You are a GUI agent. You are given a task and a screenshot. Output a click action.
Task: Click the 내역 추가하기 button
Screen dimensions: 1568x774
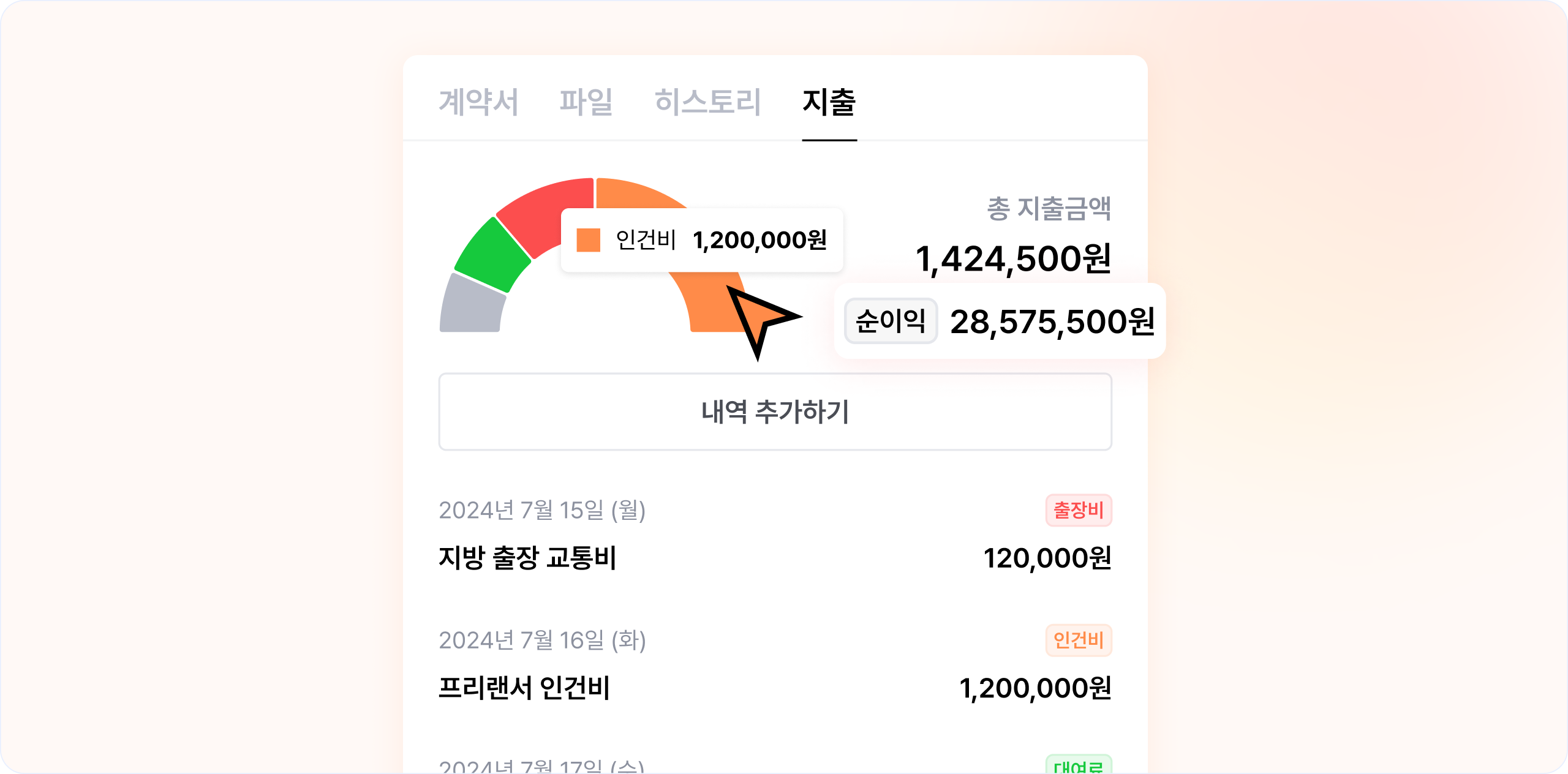pyautogui.click(x=775, y=411)
